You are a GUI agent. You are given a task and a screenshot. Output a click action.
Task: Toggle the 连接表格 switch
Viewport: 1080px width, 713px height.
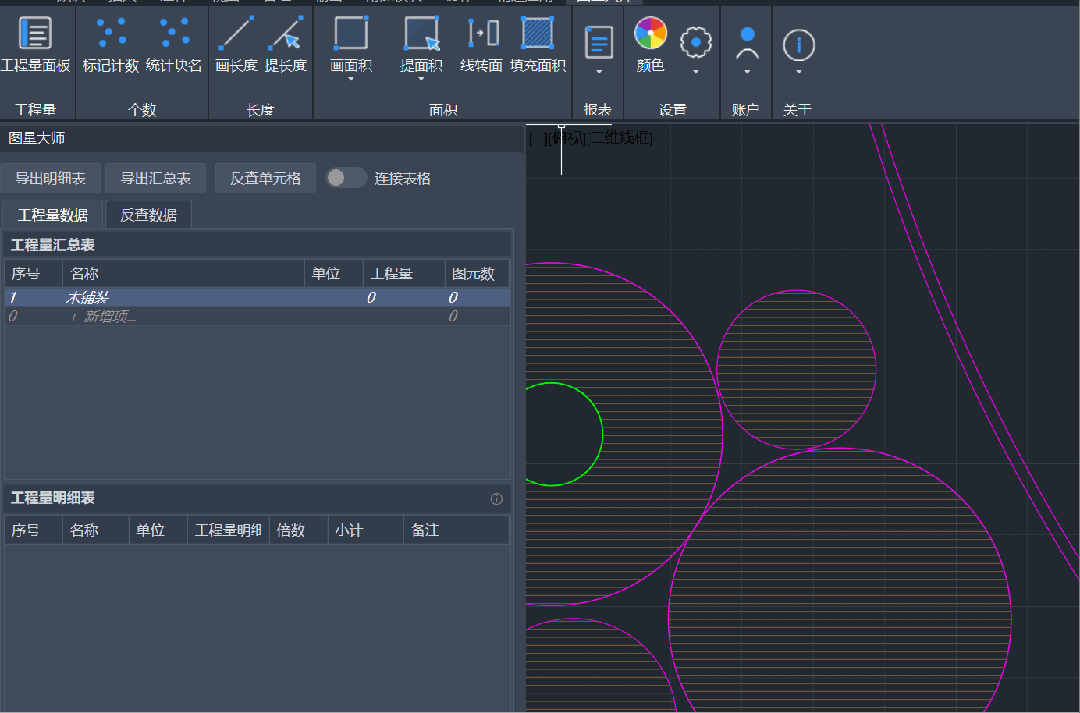click(346, 178)
